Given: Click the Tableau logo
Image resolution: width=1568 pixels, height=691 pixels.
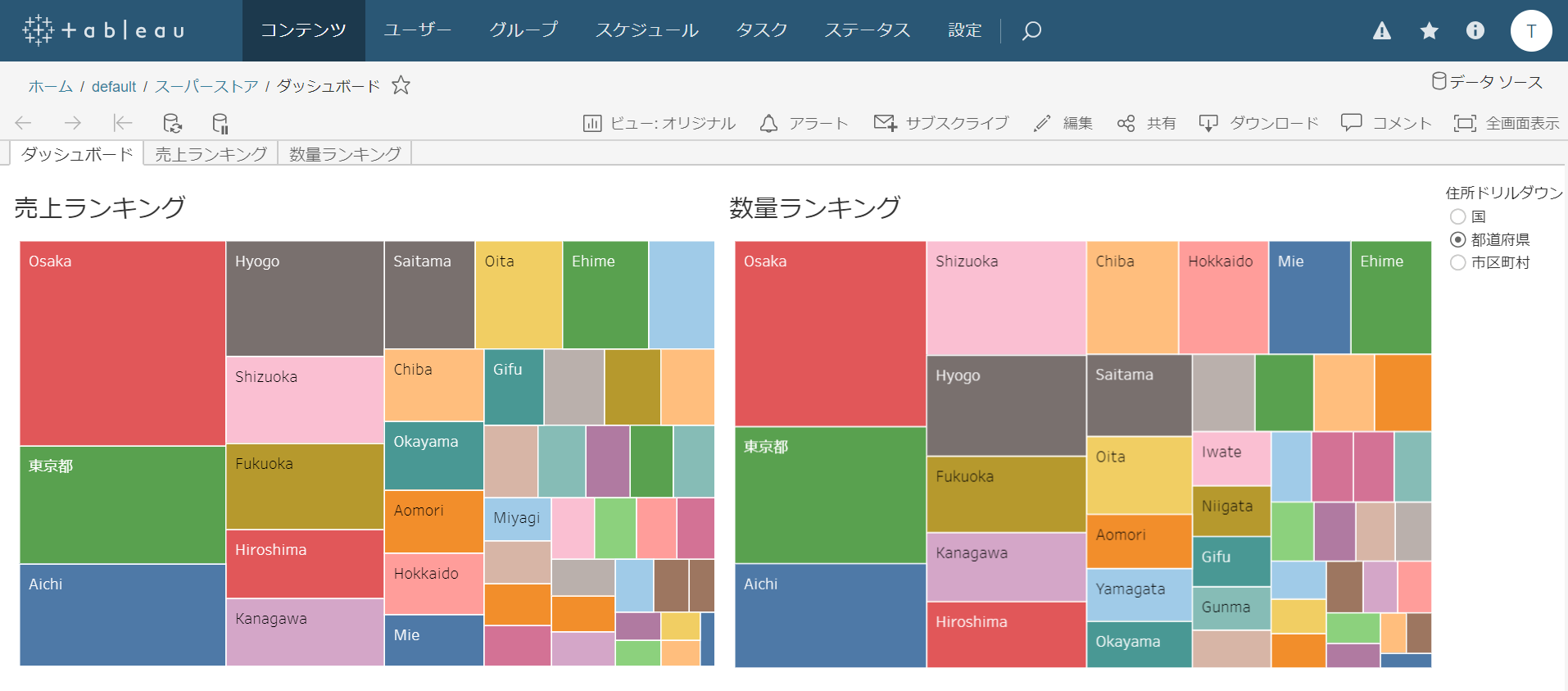Looking at the screenshot, I should [x=103, y=30].
